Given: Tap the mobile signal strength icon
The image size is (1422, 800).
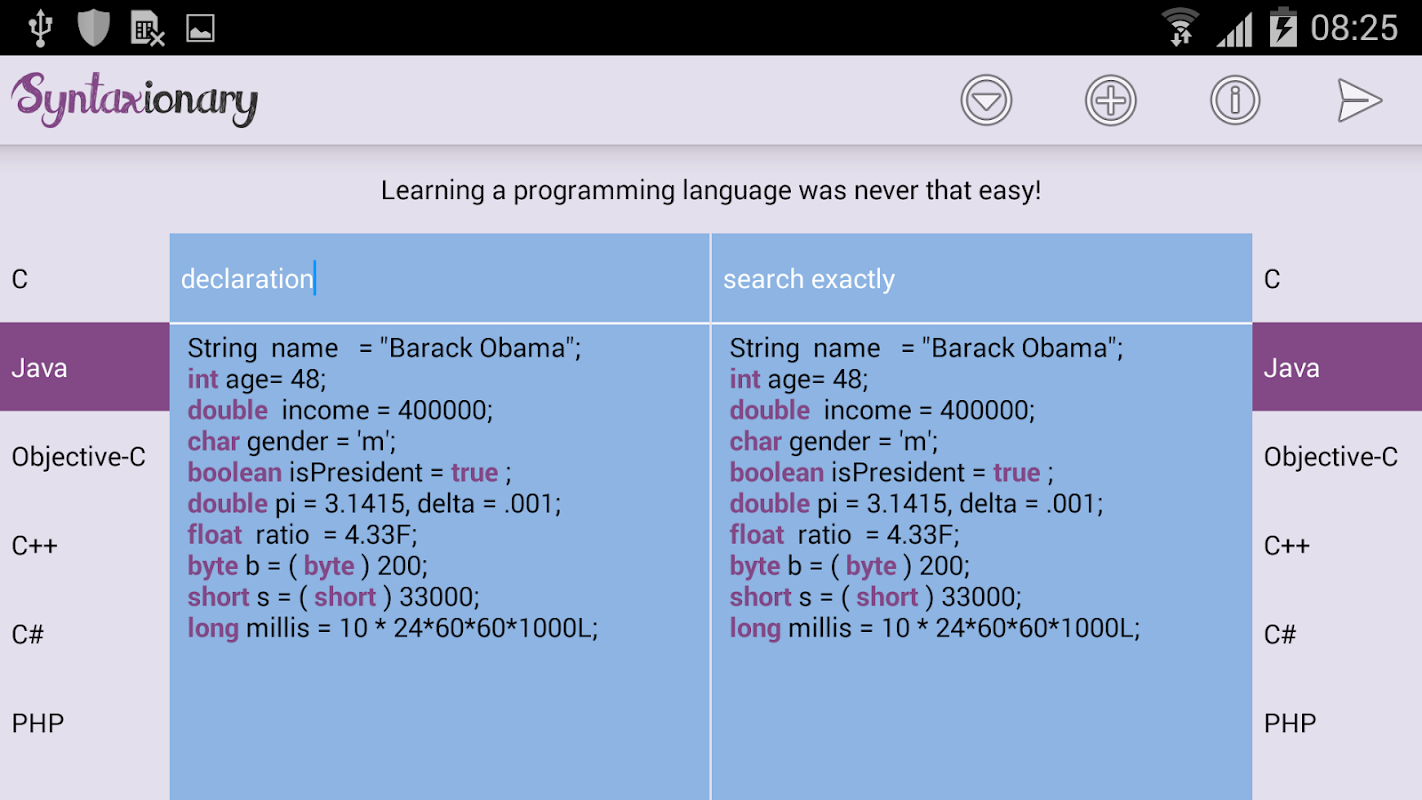Looking at the screenshot, I should (x=1235, y=30).
